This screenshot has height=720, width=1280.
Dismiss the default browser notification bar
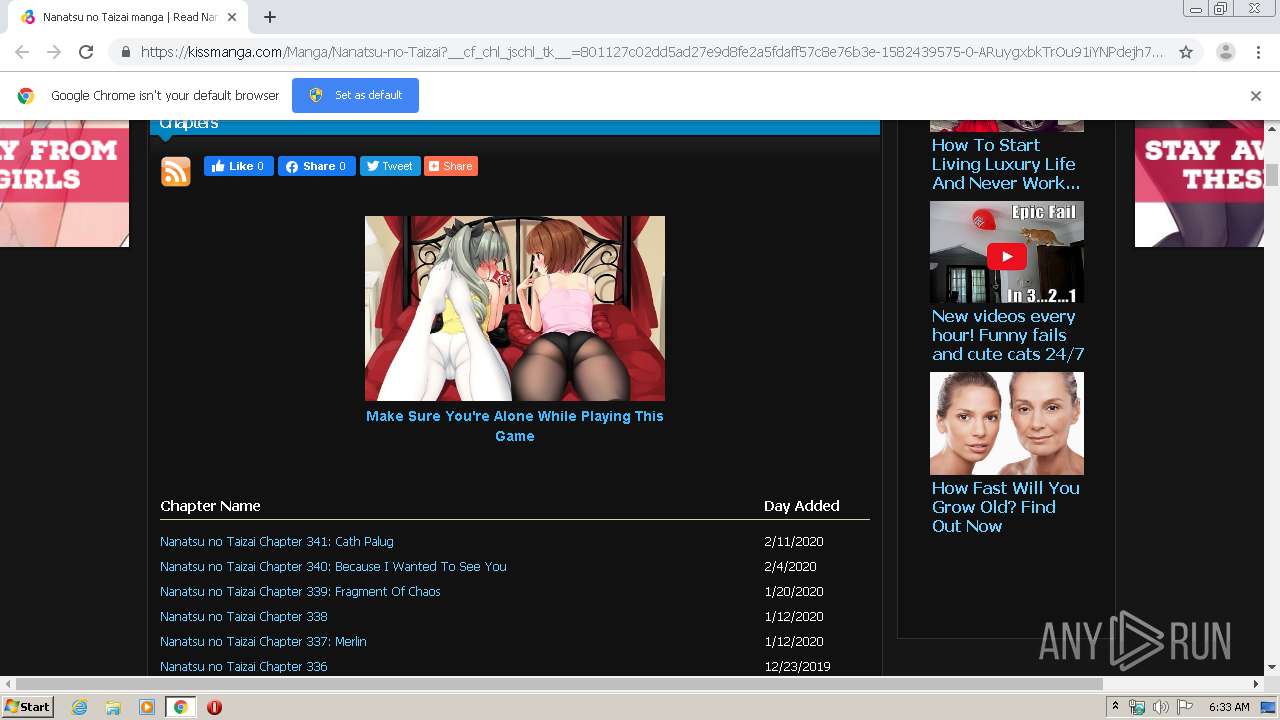click(x=1256, y=96)
